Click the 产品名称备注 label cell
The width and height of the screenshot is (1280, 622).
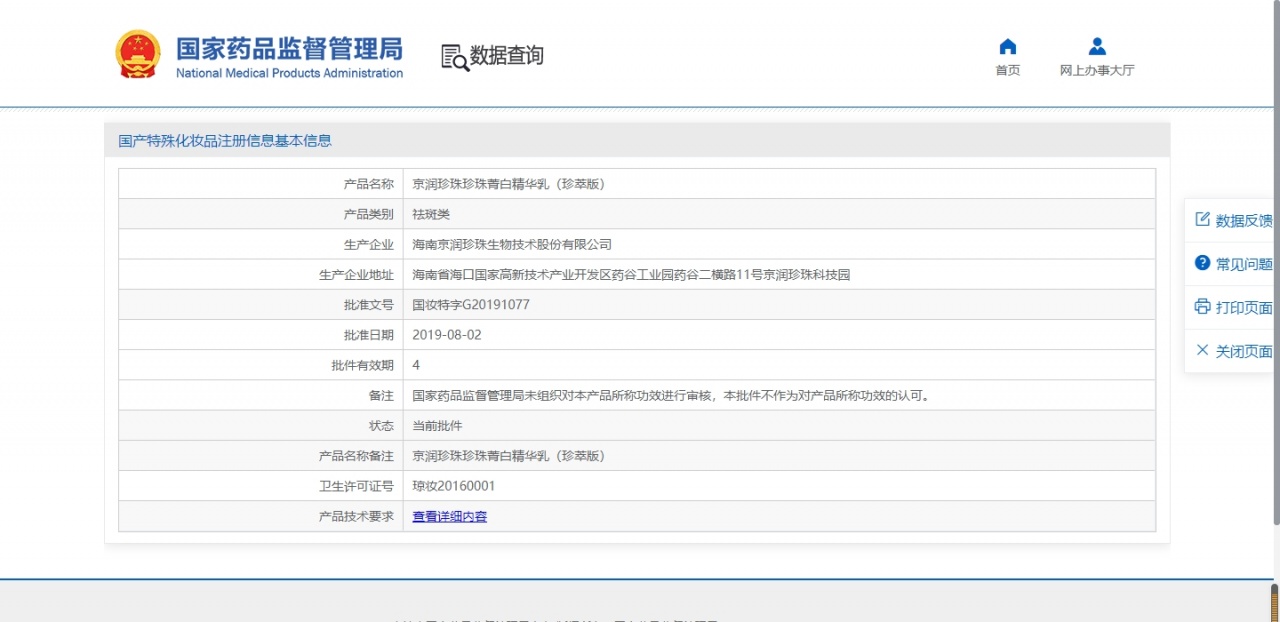click(261, 456)
